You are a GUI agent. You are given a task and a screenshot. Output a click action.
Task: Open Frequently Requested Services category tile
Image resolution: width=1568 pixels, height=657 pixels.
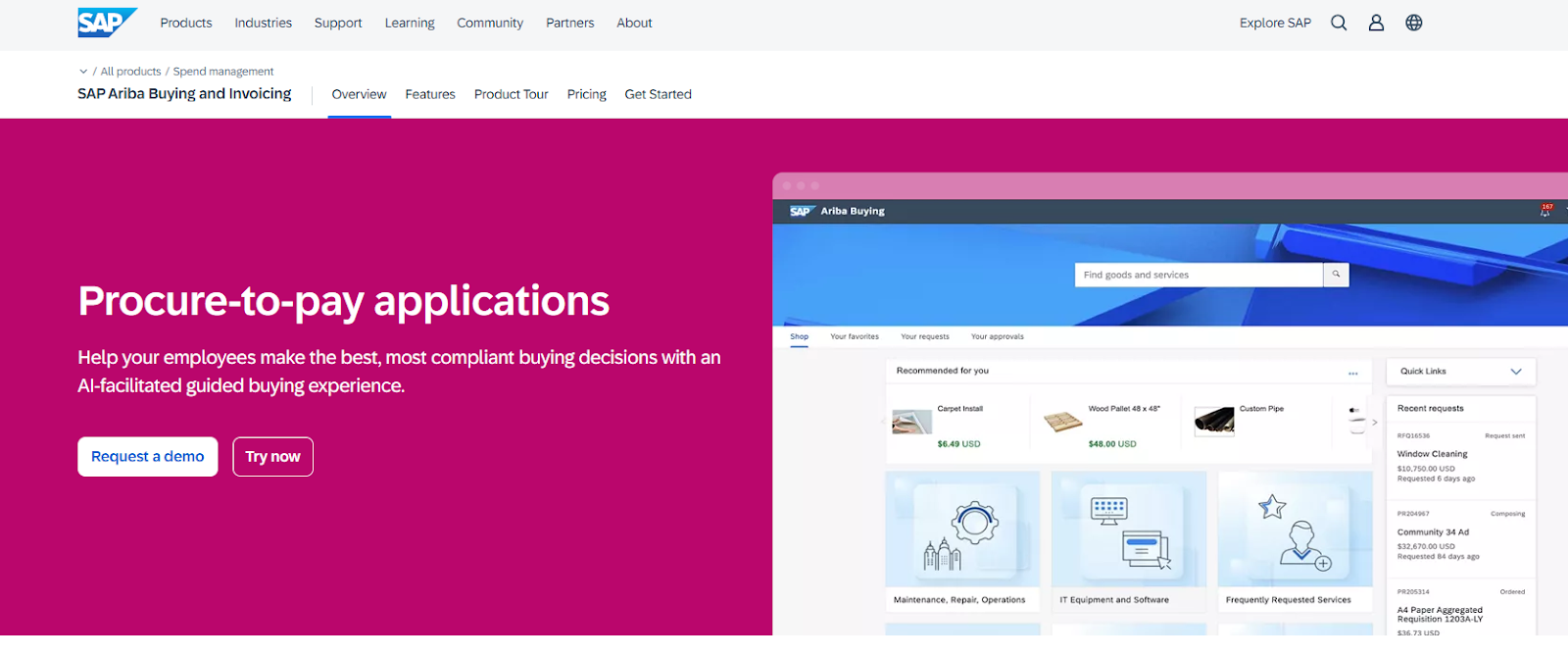(1296, 541)
